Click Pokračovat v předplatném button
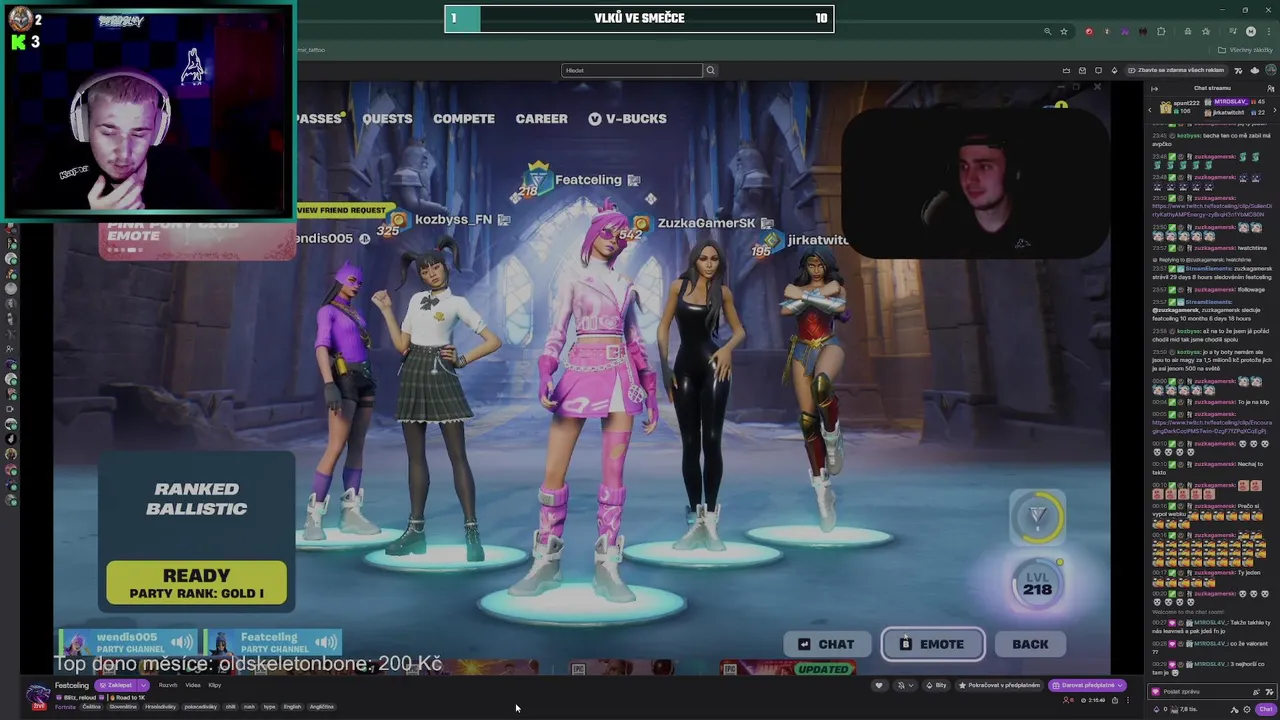 pos(999,685)
